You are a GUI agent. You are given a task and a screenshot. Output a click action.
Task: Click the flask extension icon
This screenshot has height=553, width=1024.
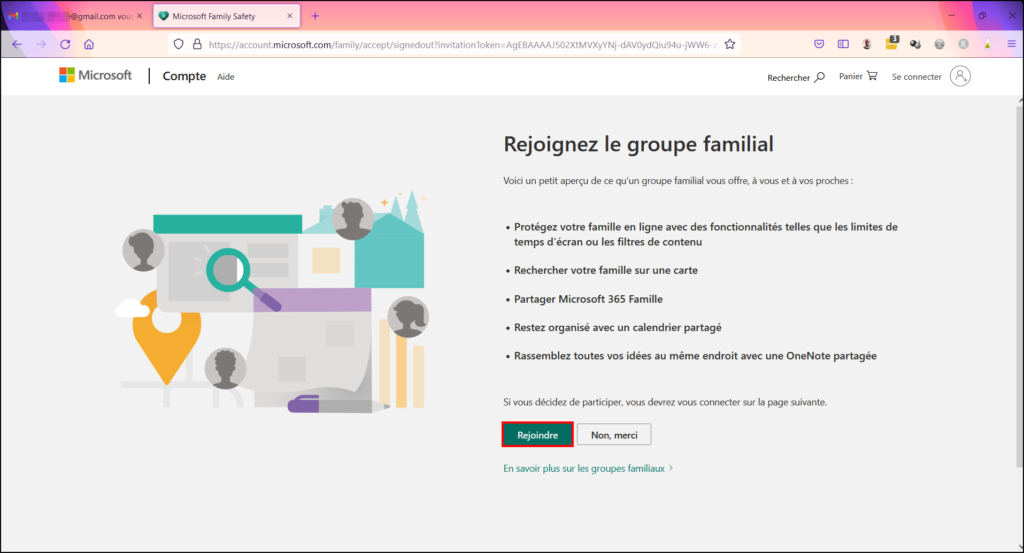click(987, 44)
